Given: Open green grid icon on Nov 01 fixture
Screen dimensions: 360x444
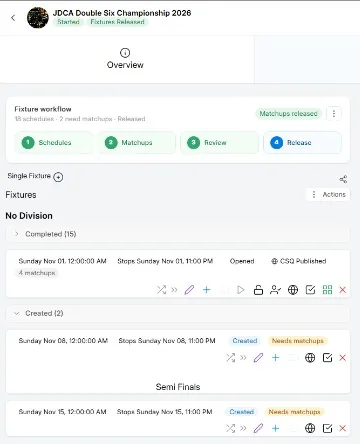Looking at the screenshot, I should pos(327,290).
